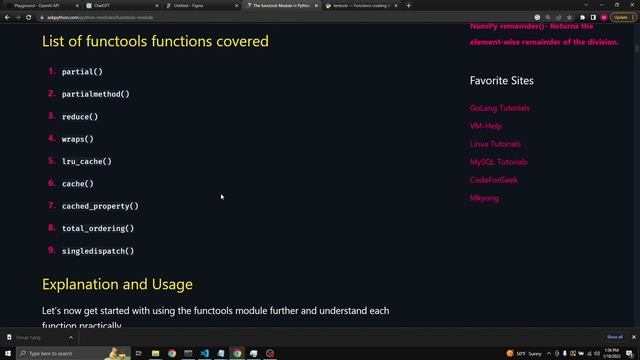
Task: Bookmark this page with star icon
Action: (x=569, y=18)
